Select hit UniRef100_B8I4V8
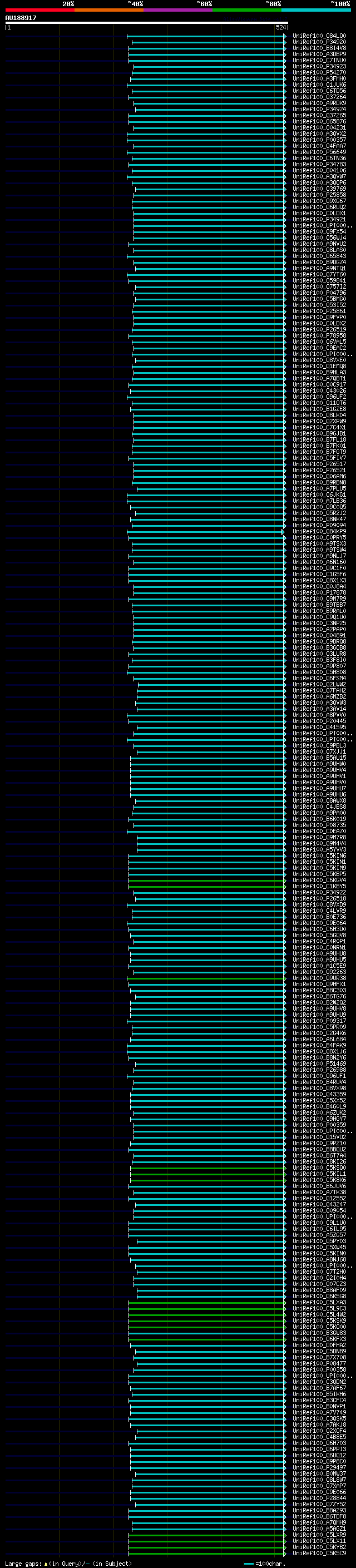This screenshot has height=1568, width=356. 319,48
